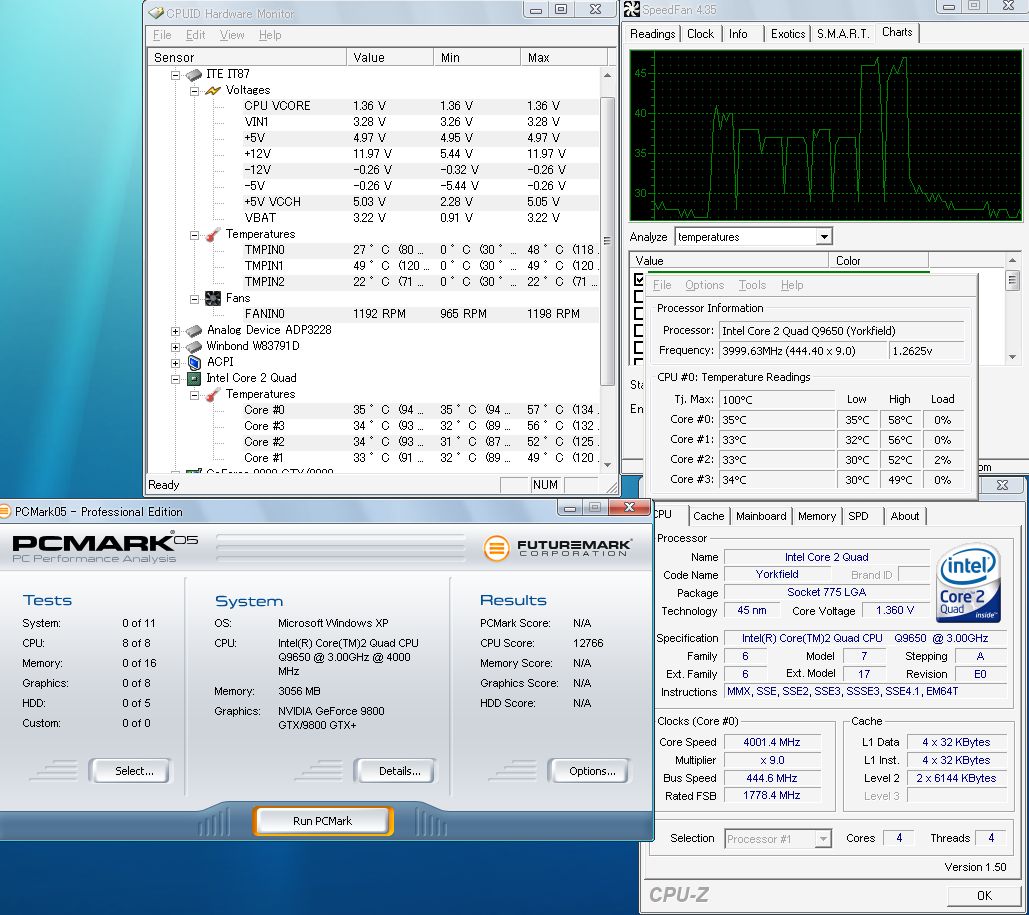Uncheck the first checked chart value checkbox
Viewport: 1029px width, 915px height.
point(640,281)
